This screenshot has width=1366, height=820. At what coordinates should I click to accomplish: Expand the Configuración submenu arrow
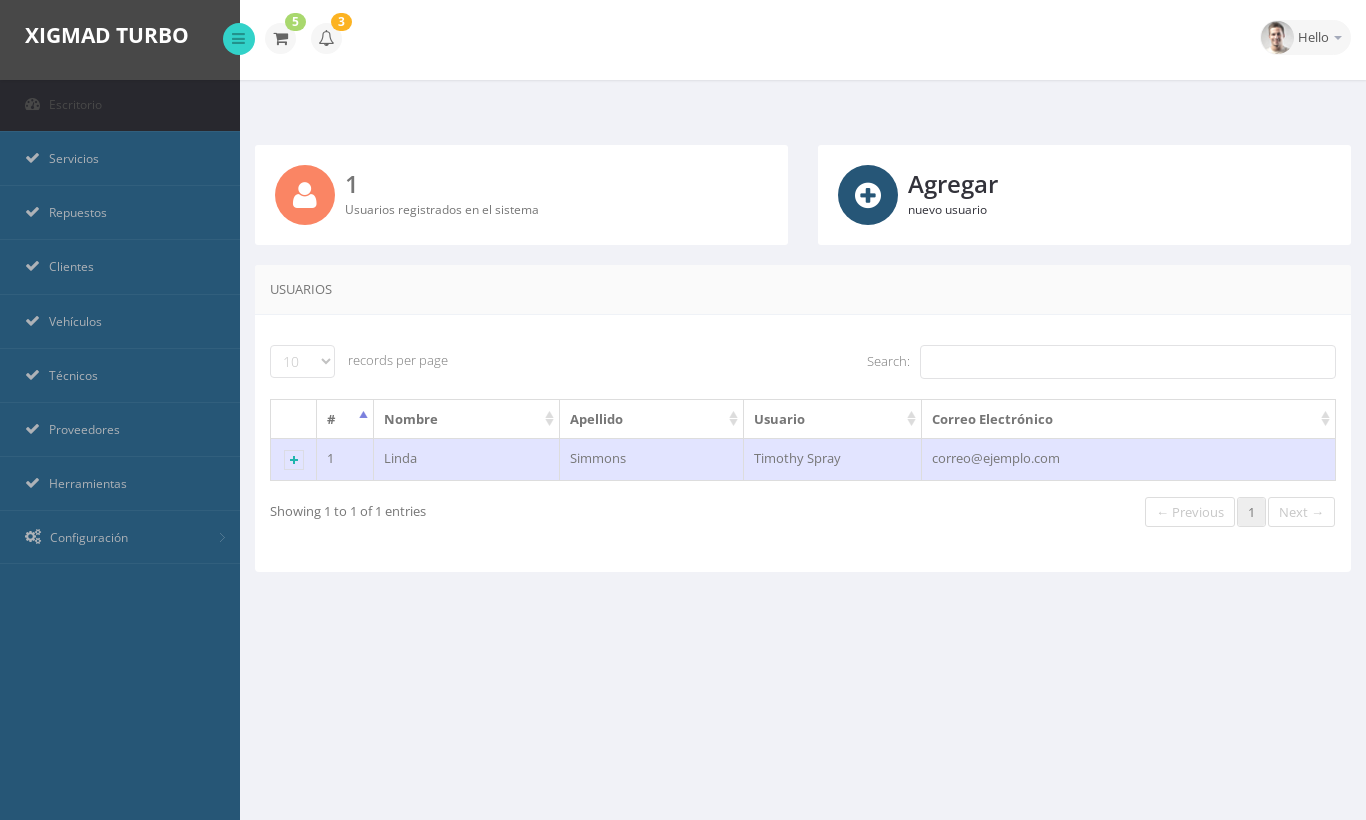click(x=222, y=538)
